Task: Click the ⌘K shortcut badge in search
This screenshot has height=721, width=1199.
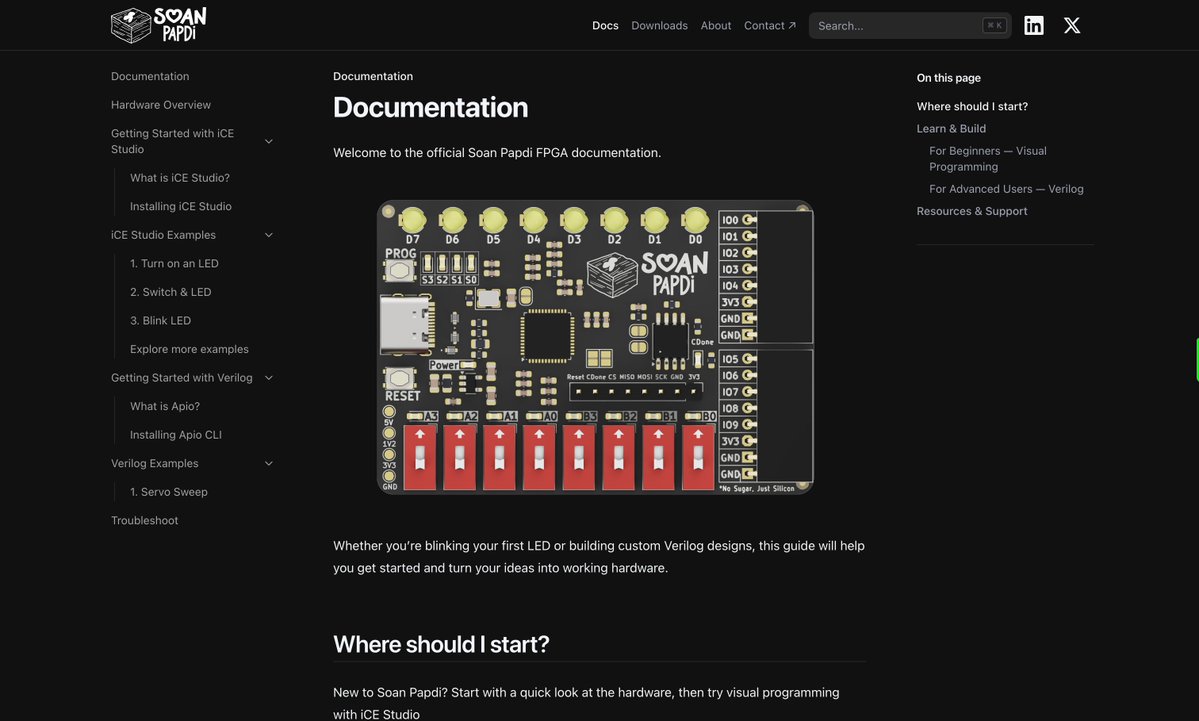Action: tap(994, 25)
